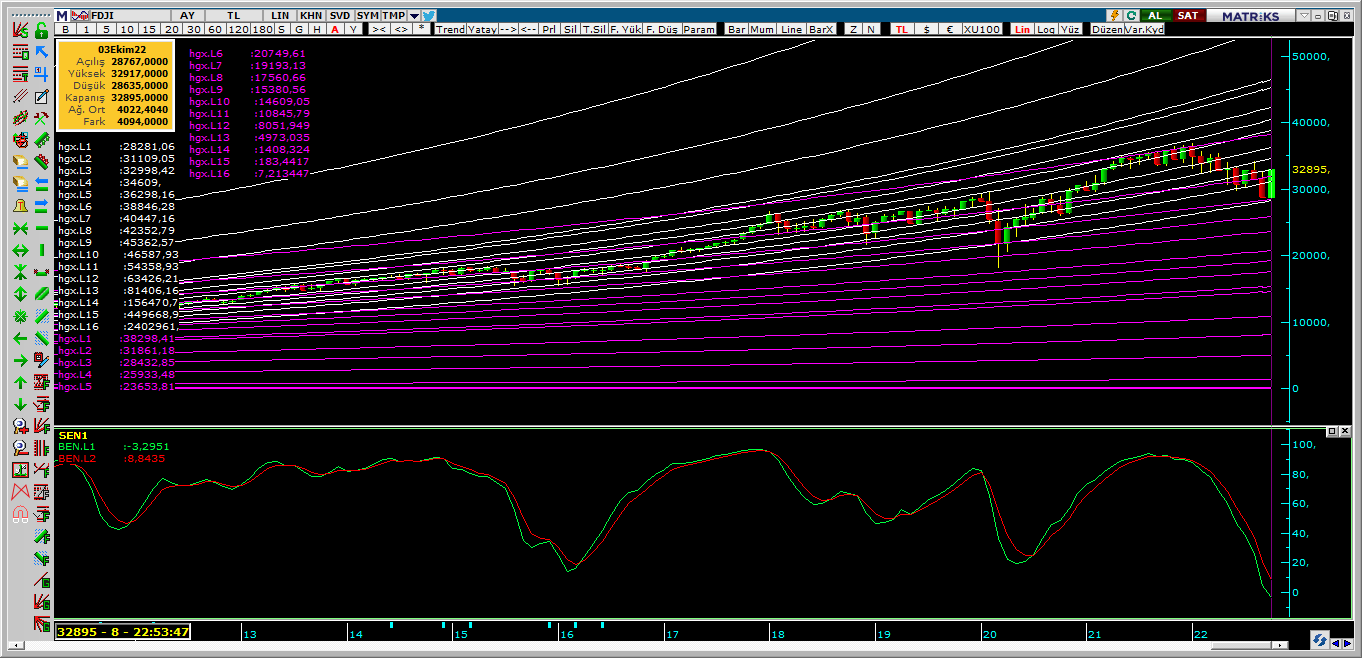
Task: Click the Var.Kyd save default button
Action: (1144, 29)
